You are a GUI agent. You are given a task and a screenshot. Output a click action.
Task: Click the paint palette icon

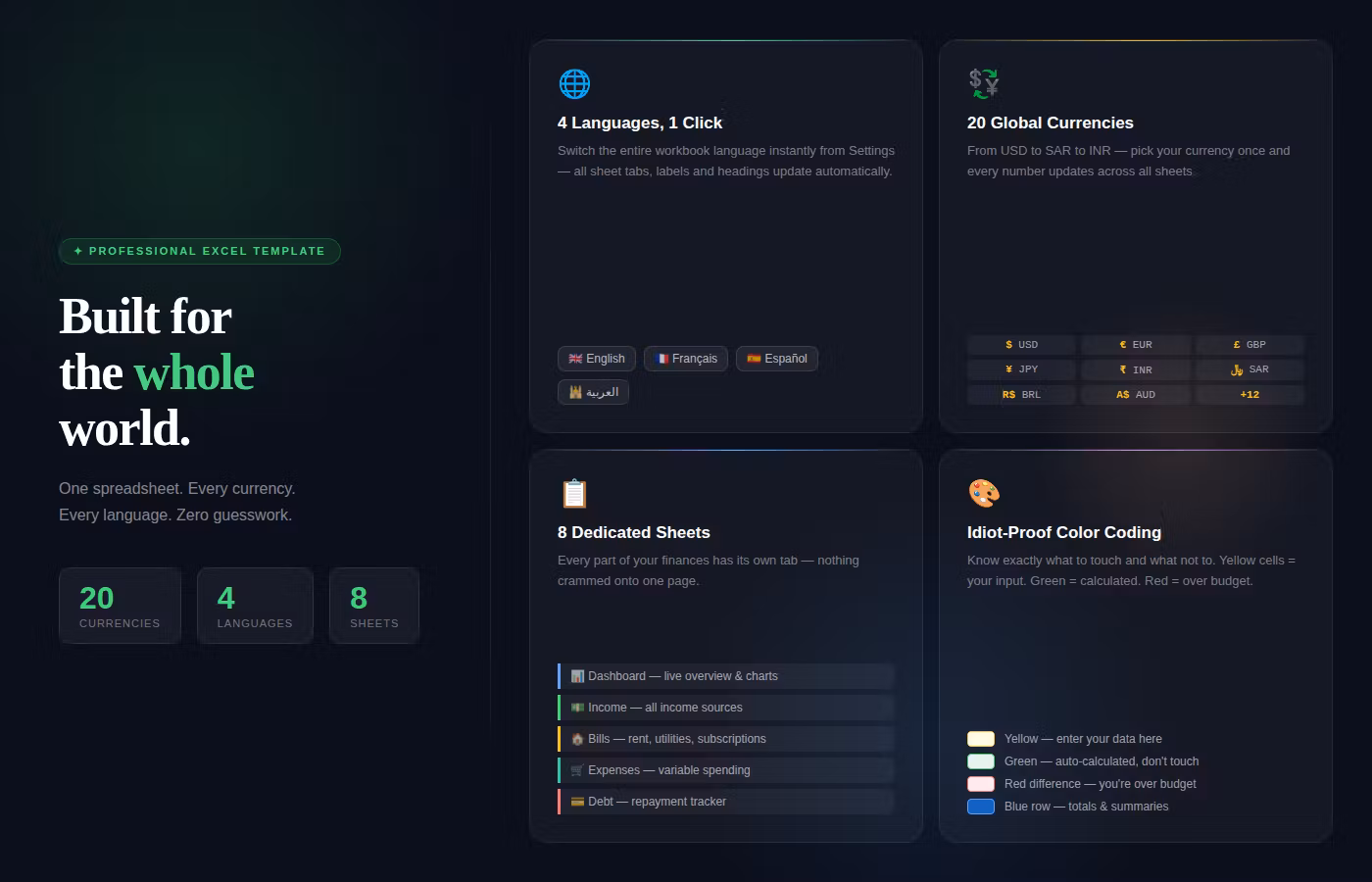[x=983, y=494]
